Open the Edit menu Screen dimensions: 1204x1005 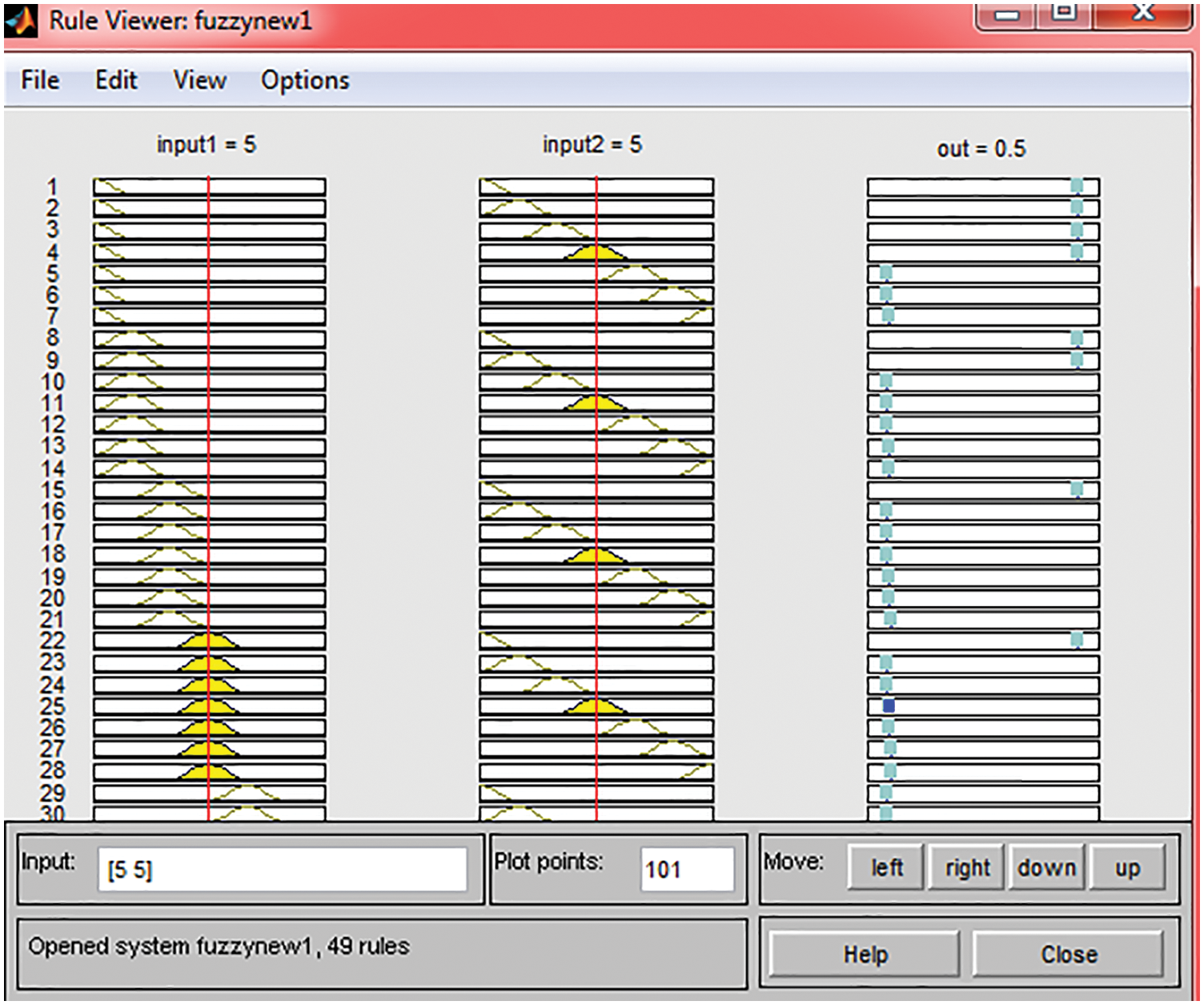coord(116,81)
